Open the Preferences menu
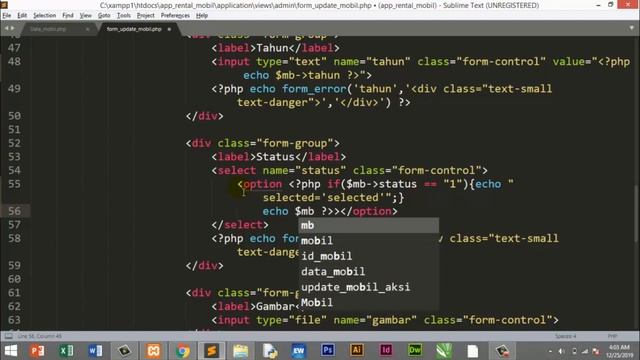The image size is (640, 360). coord(175,16)
